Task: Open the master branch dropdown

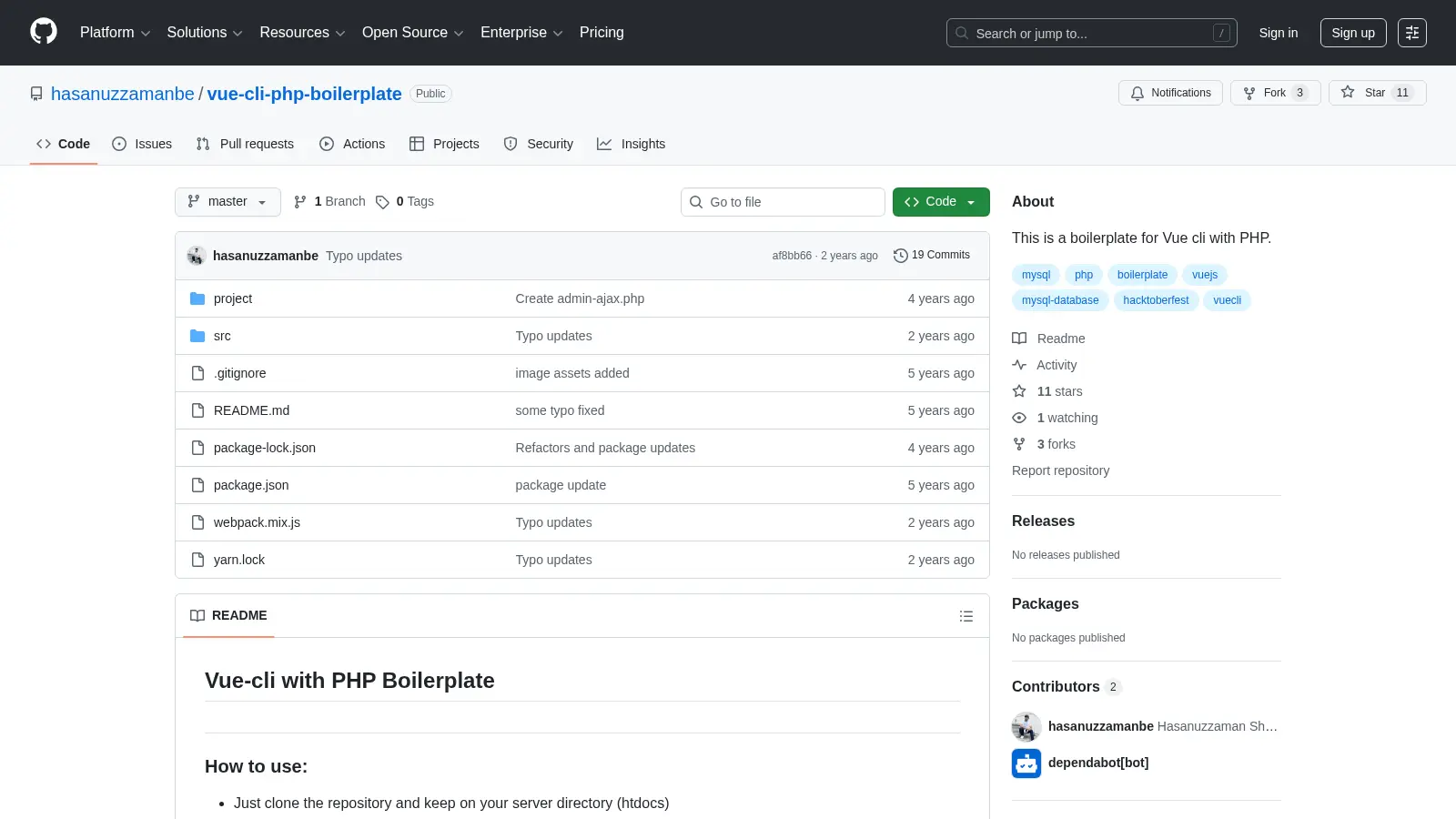Action: pos(227,202)
